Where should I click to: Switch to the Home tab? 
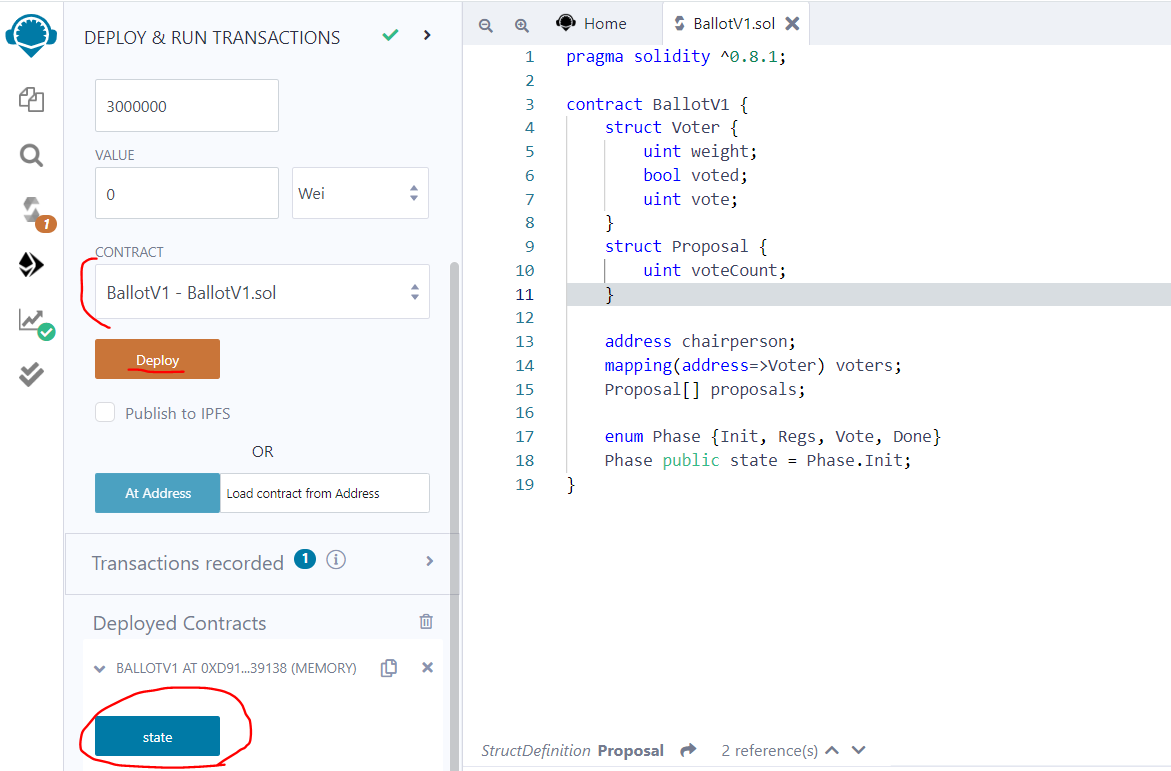(x=591, y=24)
